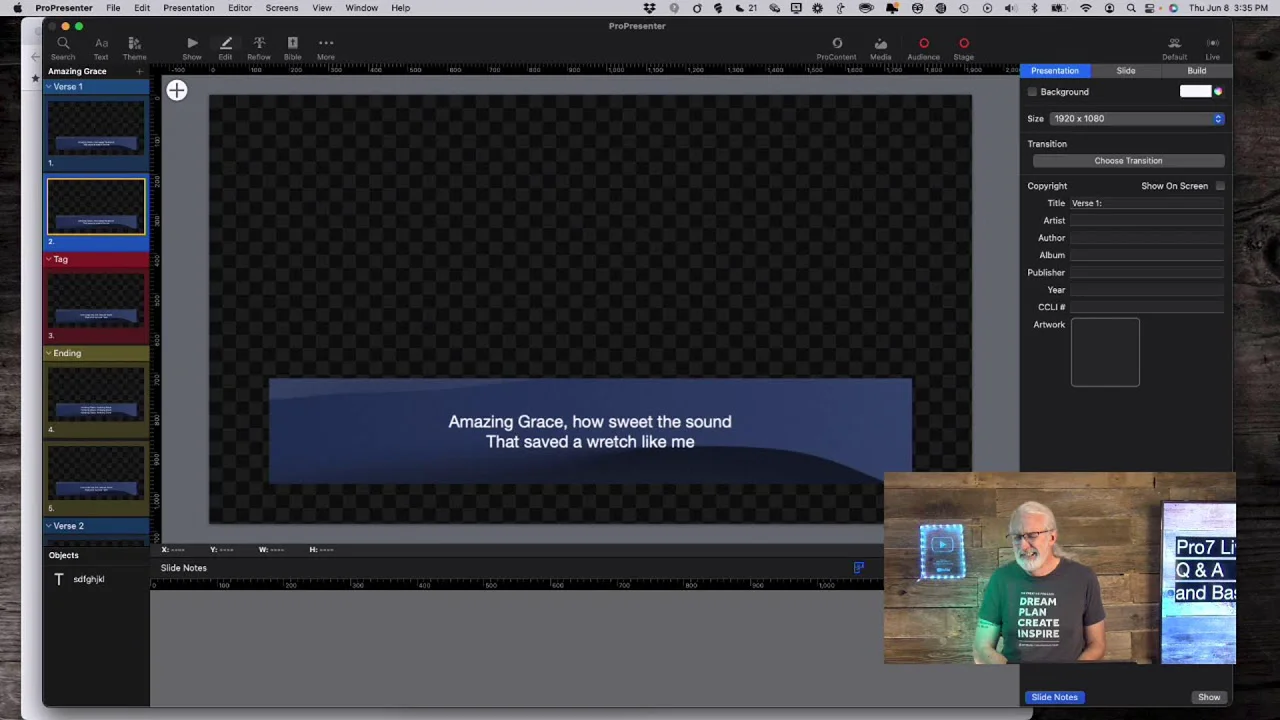Enable the Background checkbox
The height and width of the screenshot is (720, 1280).
pos(1033,92)
